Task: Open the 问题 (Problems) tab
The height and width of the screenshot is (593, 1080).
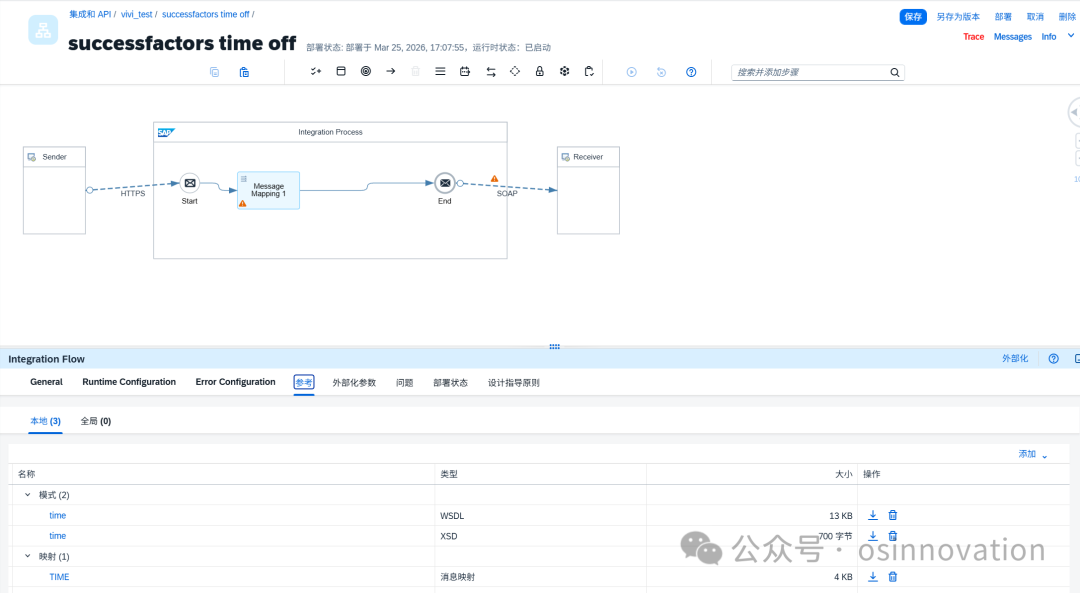Action: 404,382
